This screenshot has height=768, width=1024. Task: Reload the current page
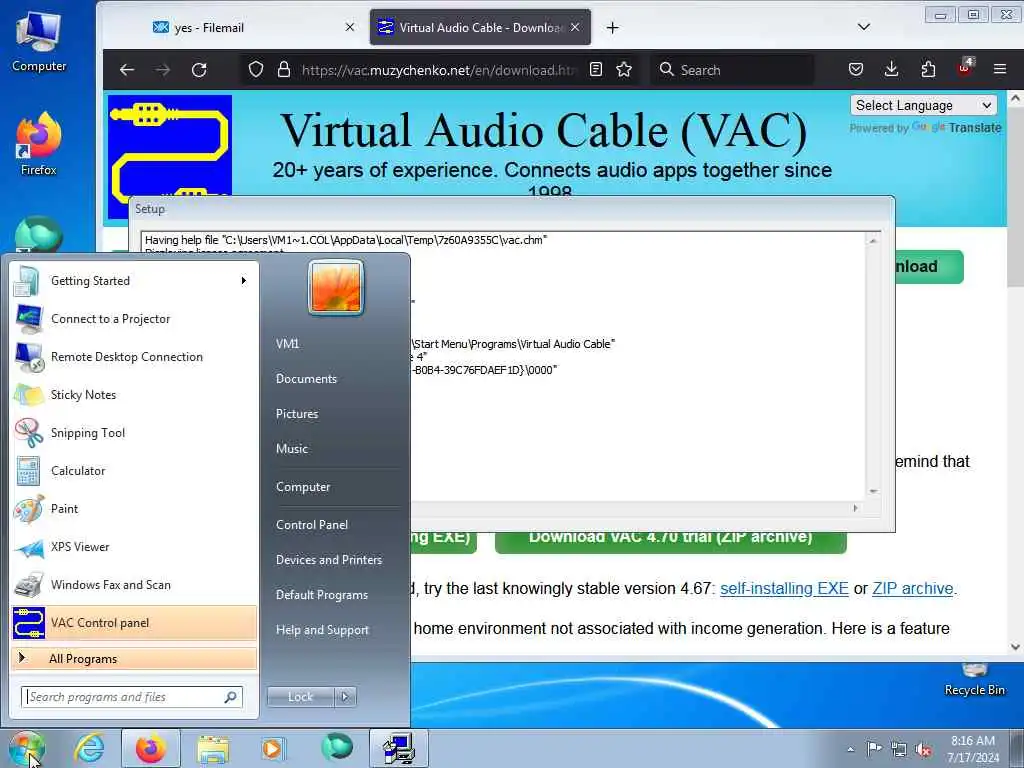pos(199,70)
